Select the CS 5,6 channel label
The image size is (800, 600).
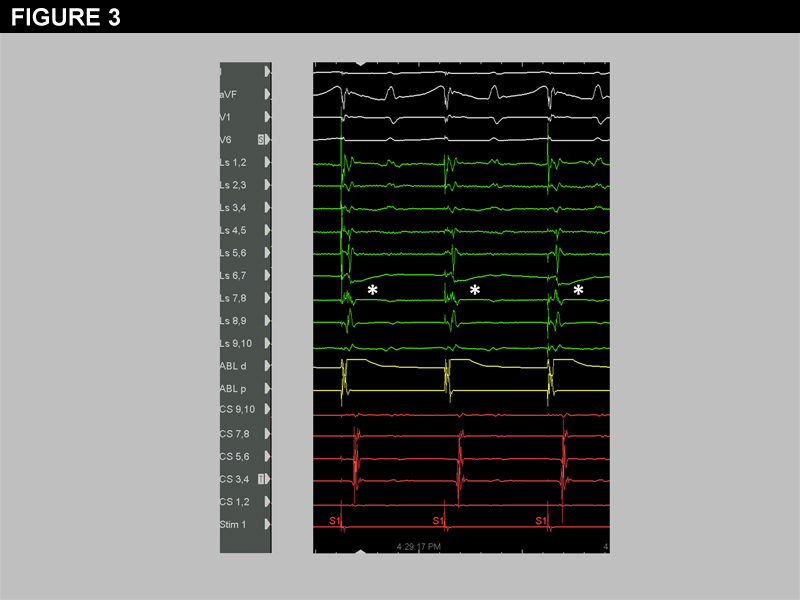point(233,456)
